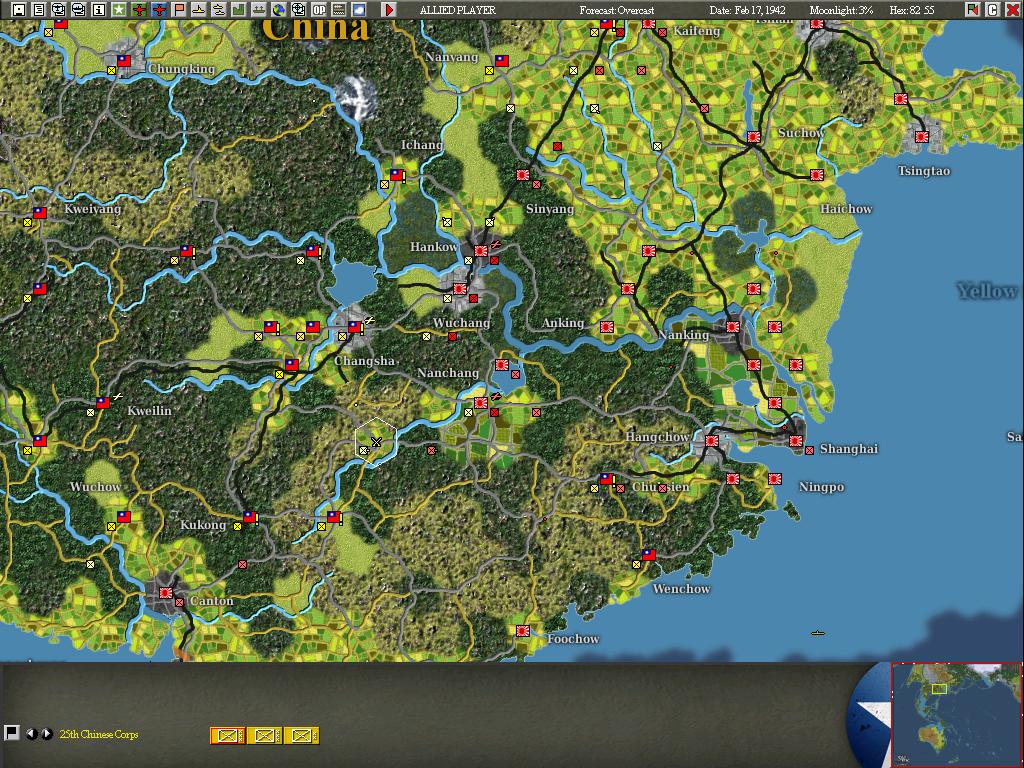Select the Japanese flag base at Anking

pyautogui.click(x=607, y=327)
